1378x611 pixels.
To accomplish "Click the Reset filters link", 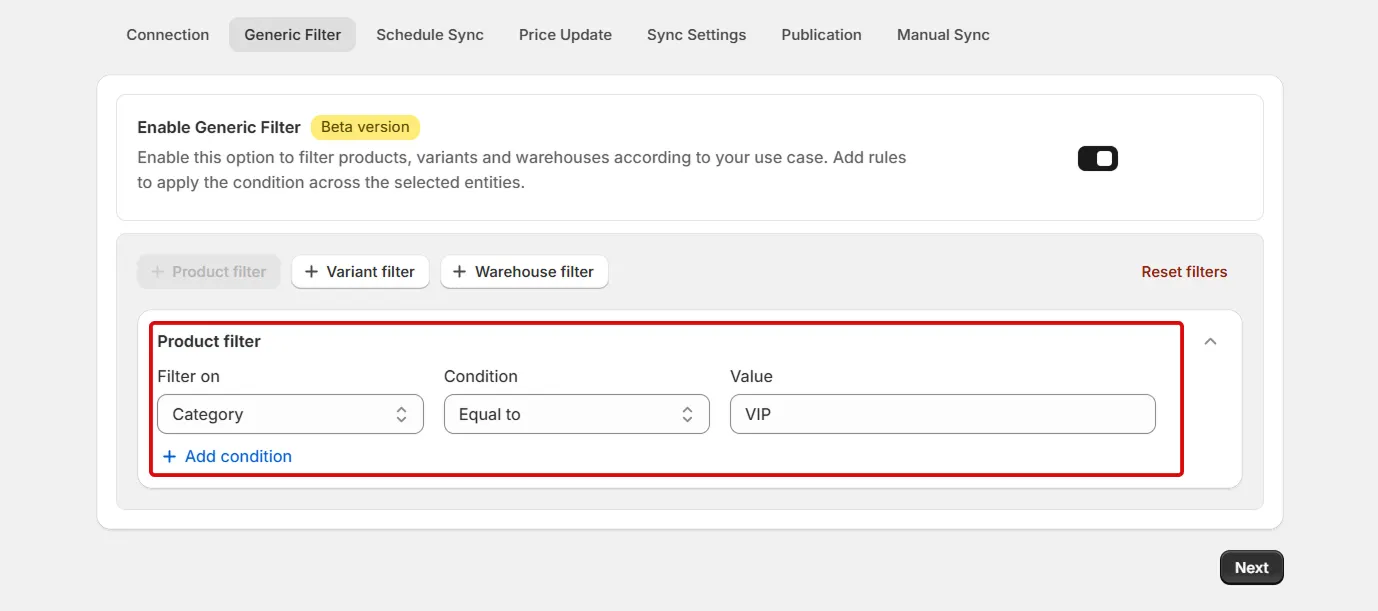I will [x=1184, y=271].
